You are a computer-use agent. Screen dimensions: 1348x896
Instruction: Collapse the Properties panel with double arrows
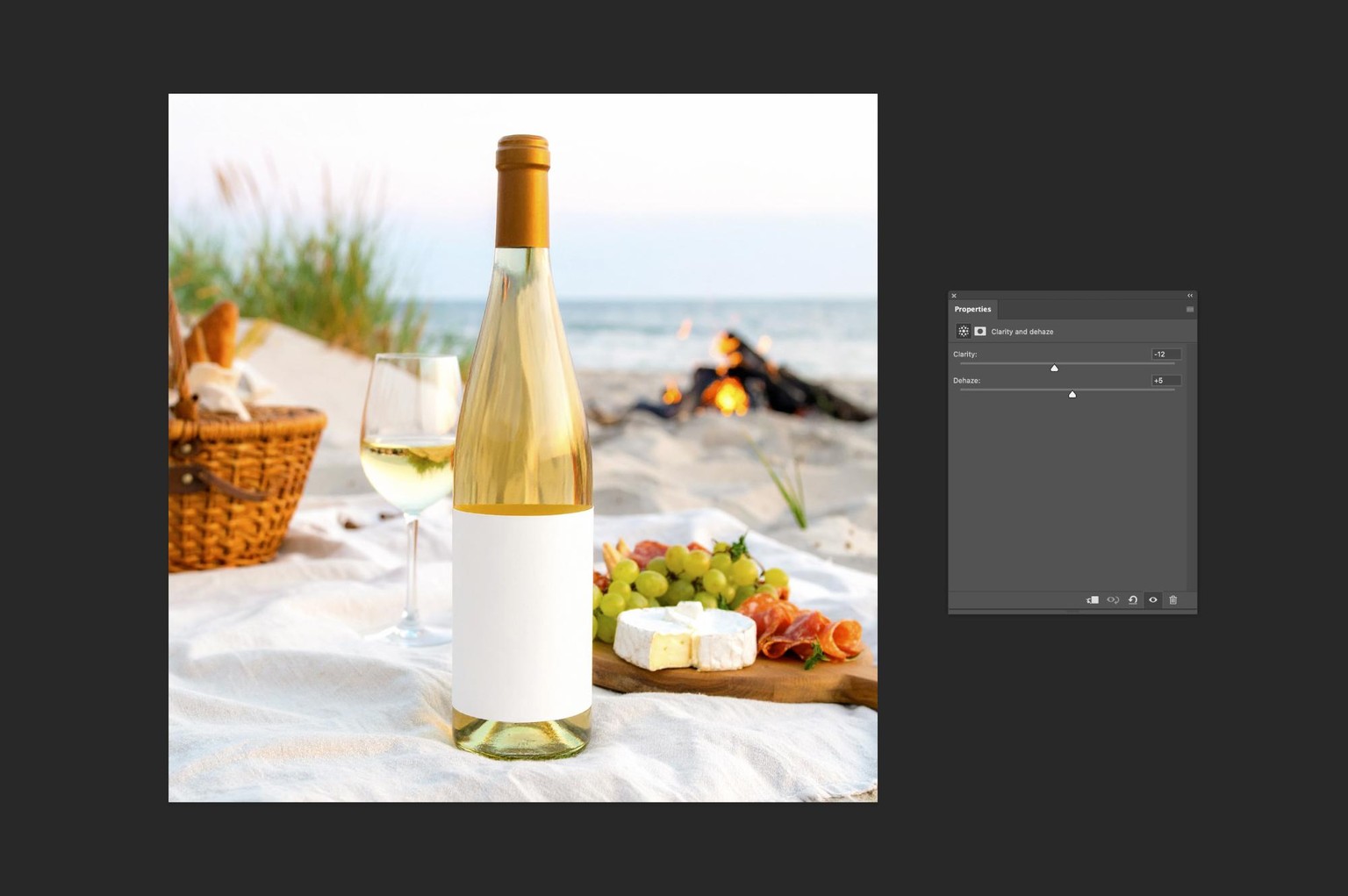coord(1190,296)
